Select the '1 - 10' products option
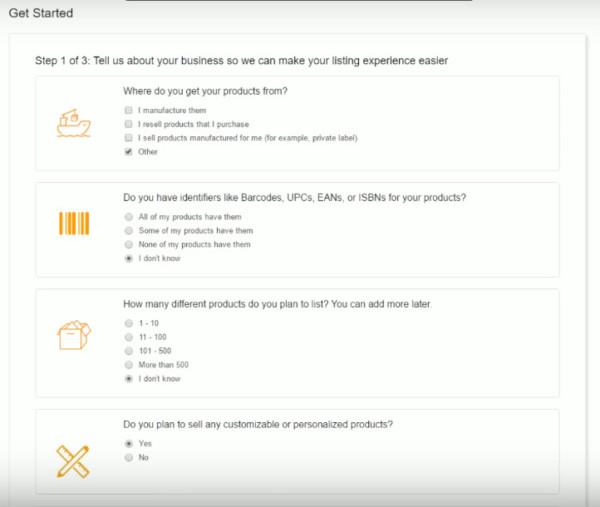 click(129, 323)
